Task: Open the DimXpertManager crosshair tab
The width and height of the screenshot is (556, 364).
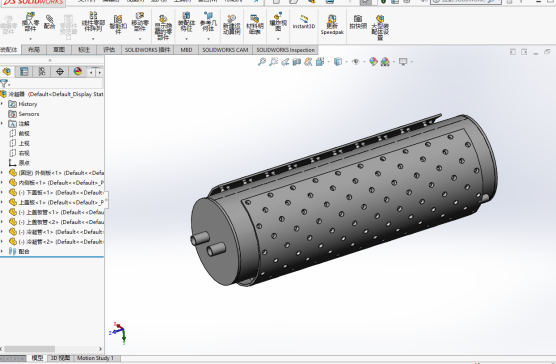Action: point(60,72)
